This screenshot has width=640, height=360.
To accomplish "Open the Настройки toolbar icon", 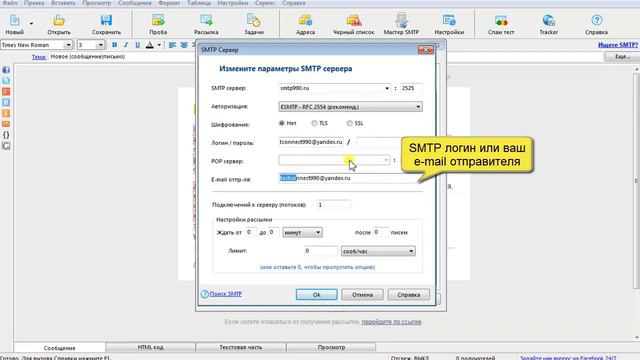I will coord(449,24).
